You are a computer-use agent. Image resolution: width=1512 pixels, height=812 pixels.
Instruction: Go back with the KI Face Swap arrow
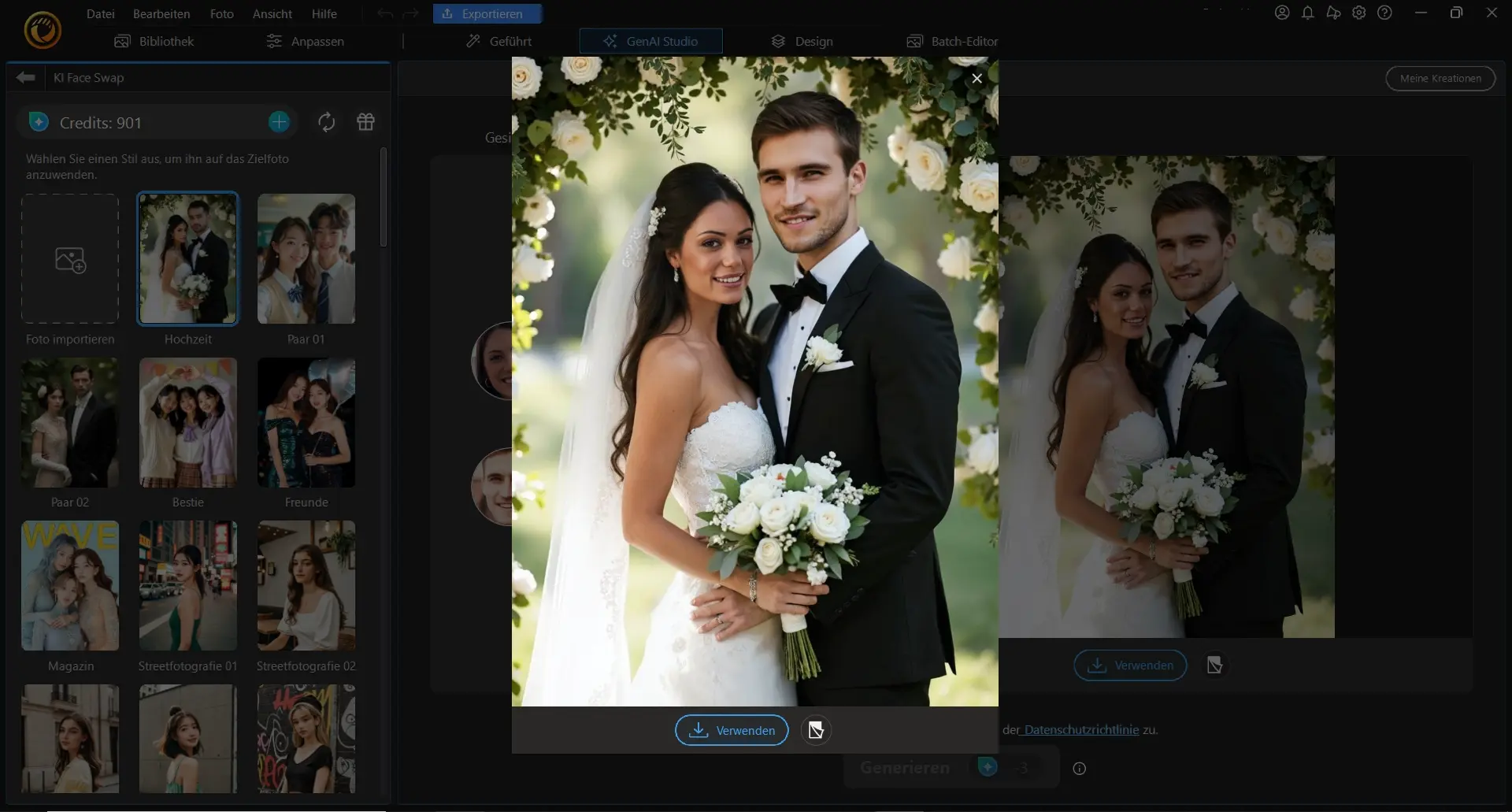25,77
